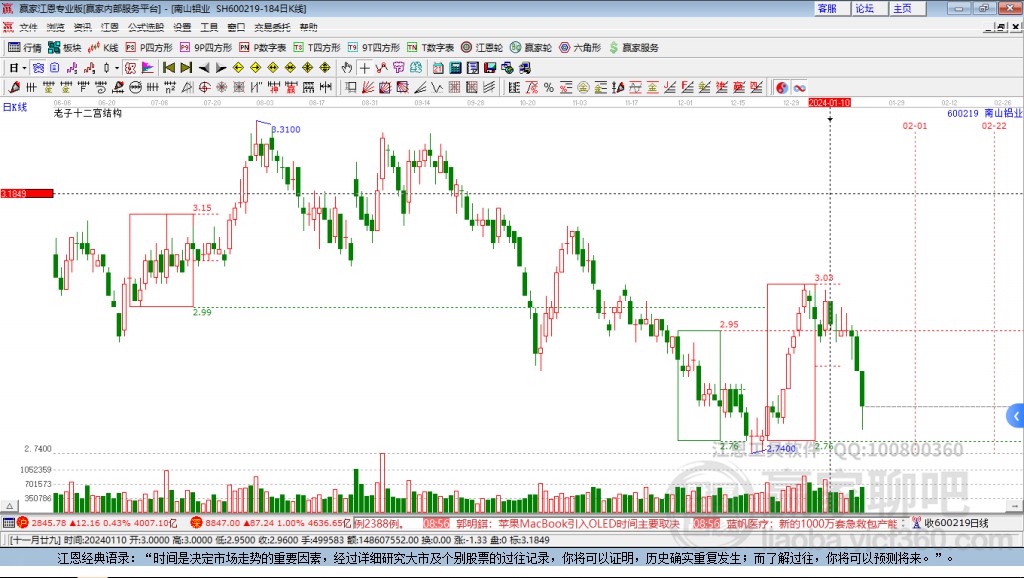Open the 六角形 hexagon tool
The image size is (1024, 578).
coord(580,48)
